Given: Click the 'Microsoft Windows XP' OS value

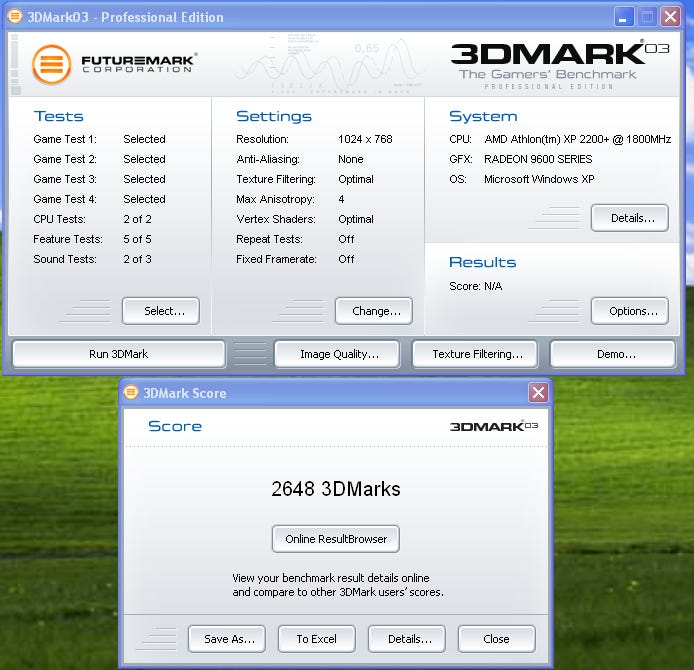Looking at the screenshot, I should [539, 179].
